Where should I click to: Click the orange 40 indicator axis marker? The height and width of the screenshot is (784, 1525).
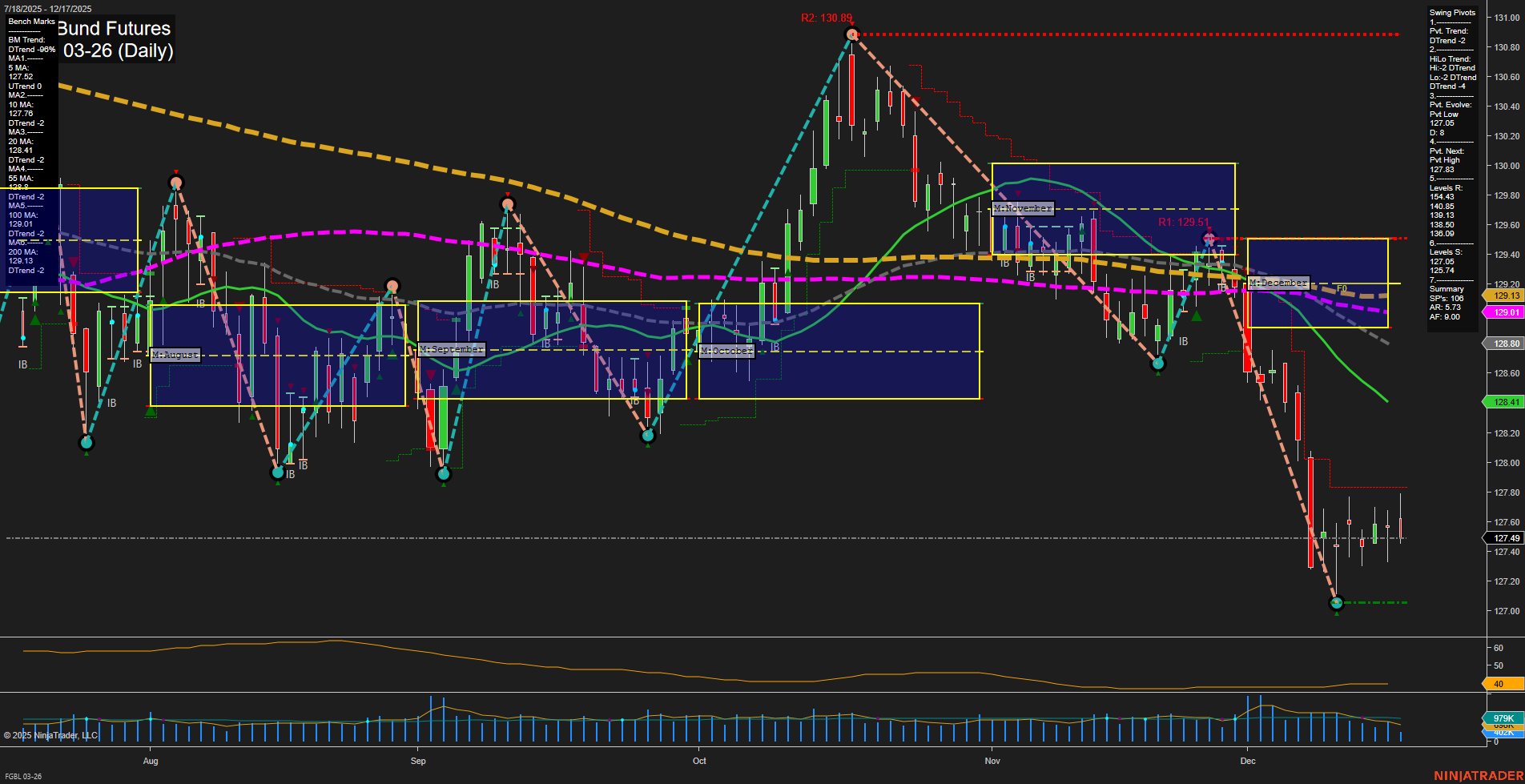[x=1499, y=684]
